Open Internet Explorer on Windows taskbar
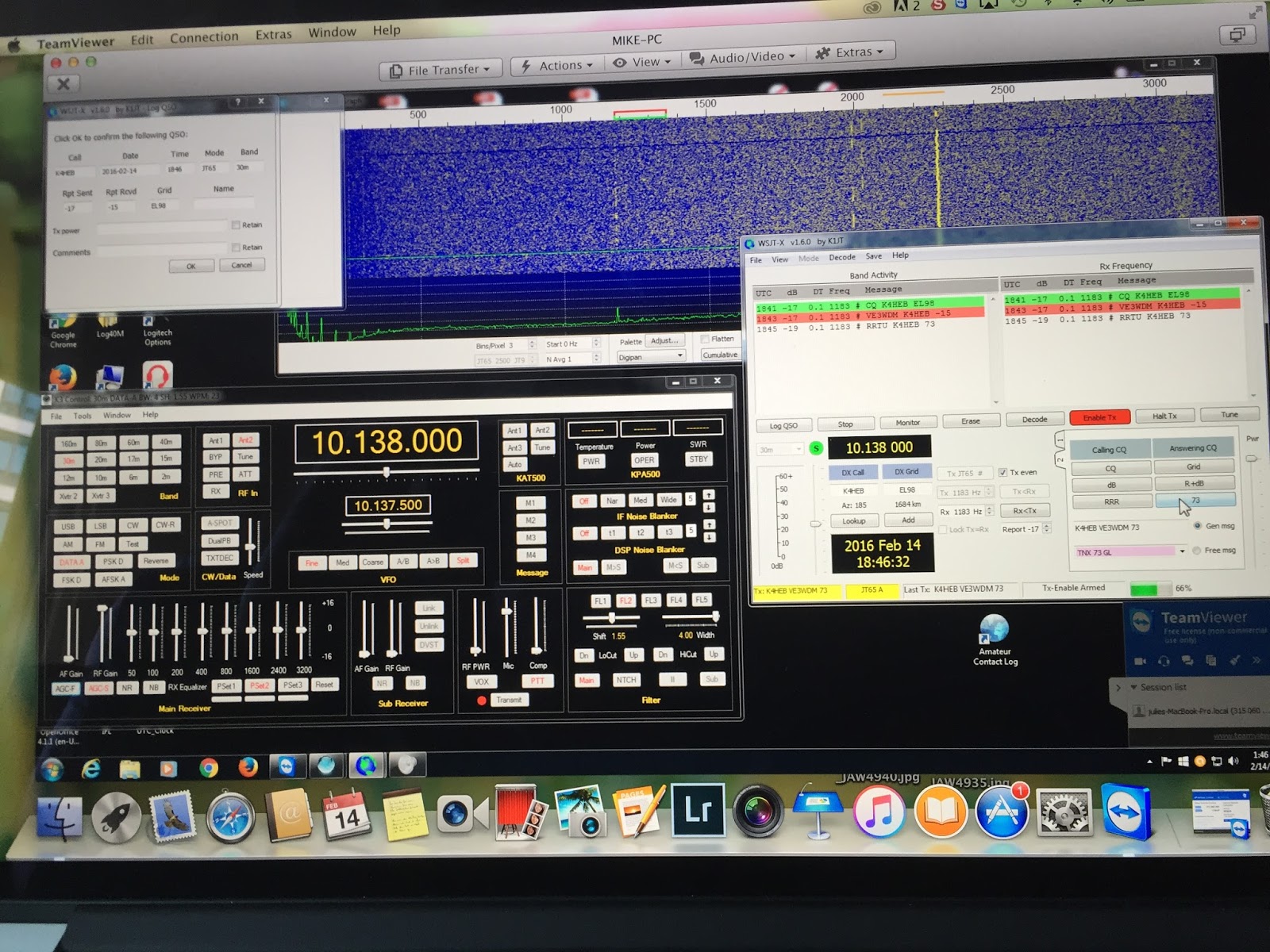This screenshot has height=952, width=1270. [x=91, y=768]
